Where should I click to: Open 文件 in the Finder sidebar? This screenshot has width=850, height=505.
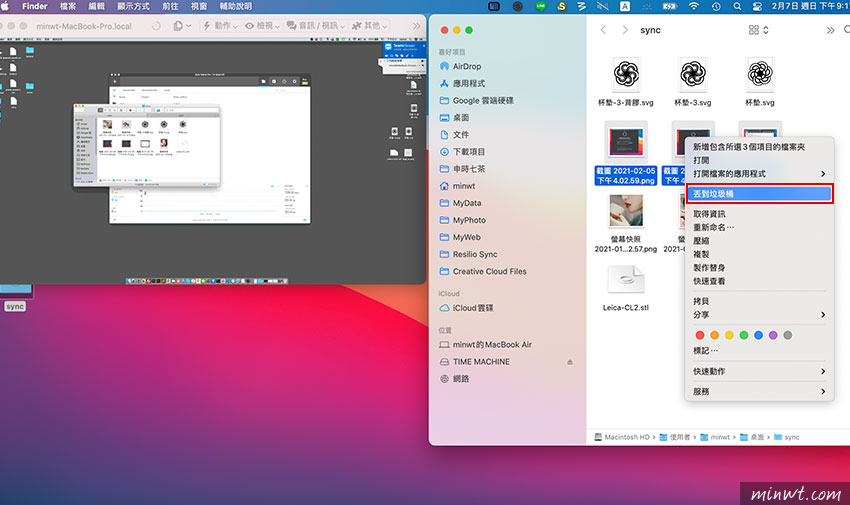click(454, 134)
